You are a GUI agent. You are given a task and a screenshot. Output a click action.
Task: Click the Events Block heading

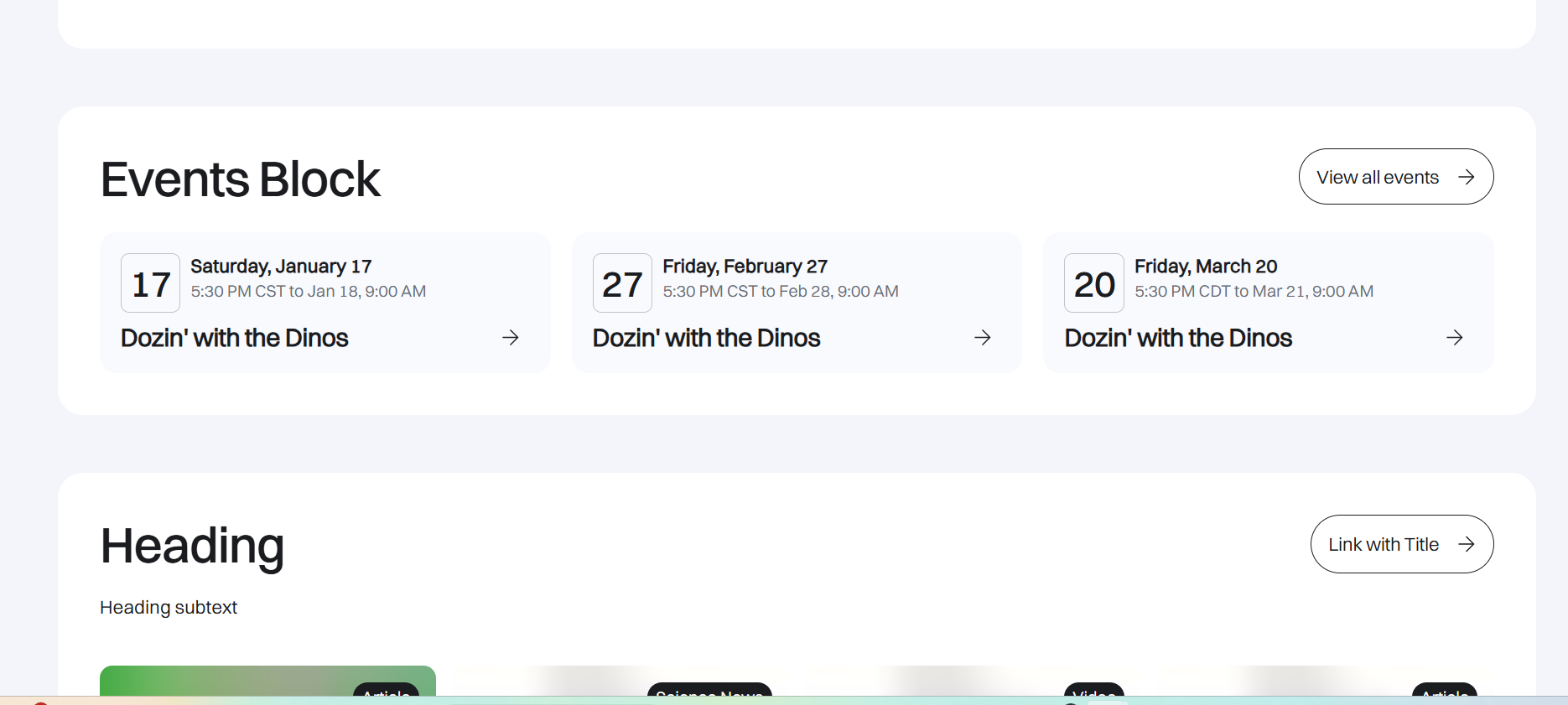(241, 179)
